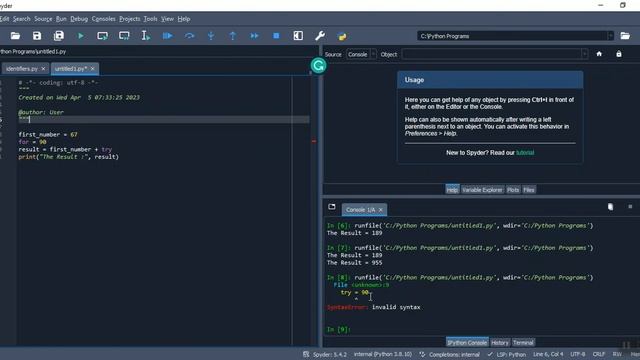Open Preferences with the wrench icon
This screenshot has width=640, height=360.
click(x=320, y=36)
